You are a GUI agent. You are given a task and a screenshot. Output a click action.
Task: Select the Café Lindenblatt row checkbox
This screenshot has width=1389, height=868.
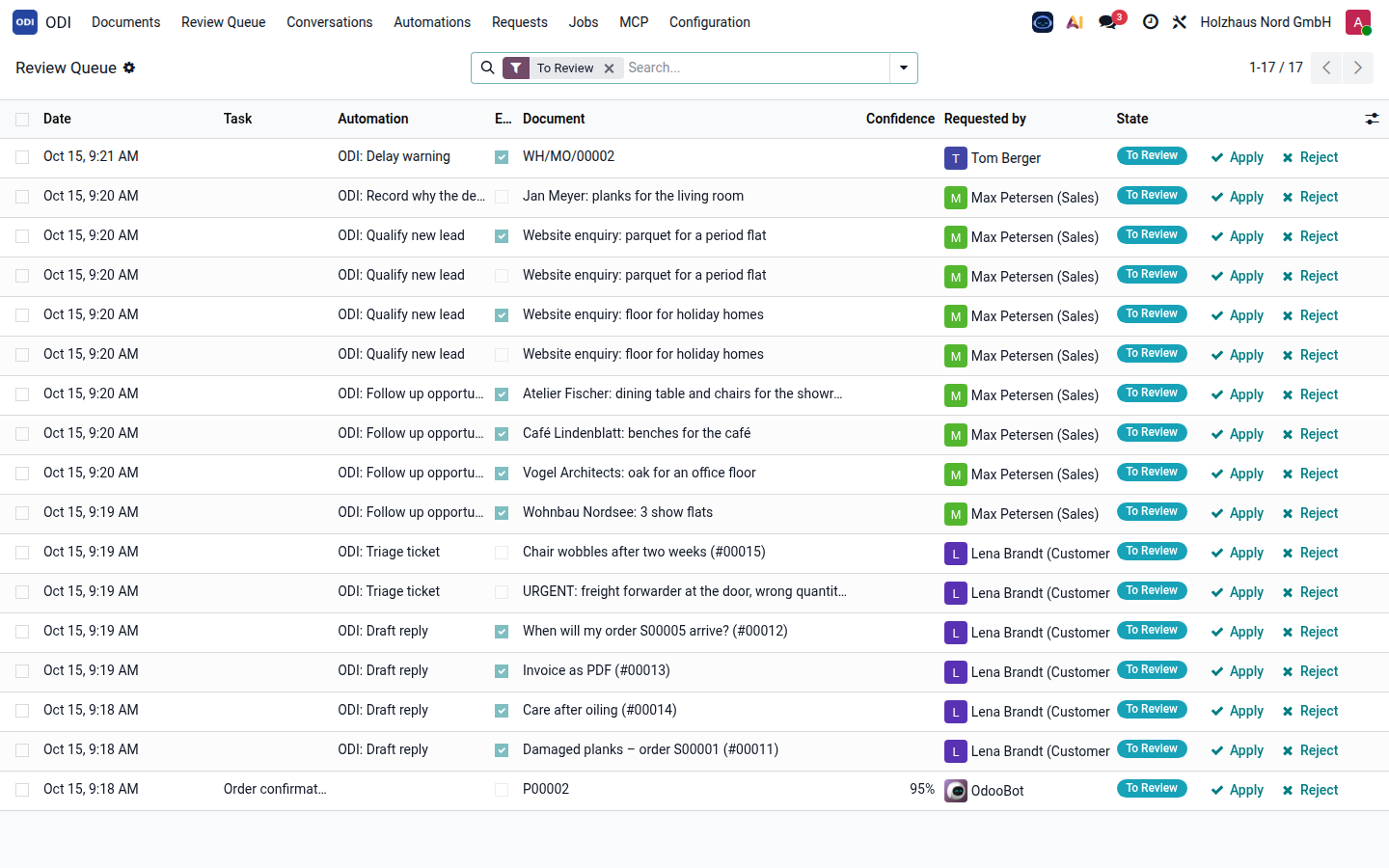point(22,434)
